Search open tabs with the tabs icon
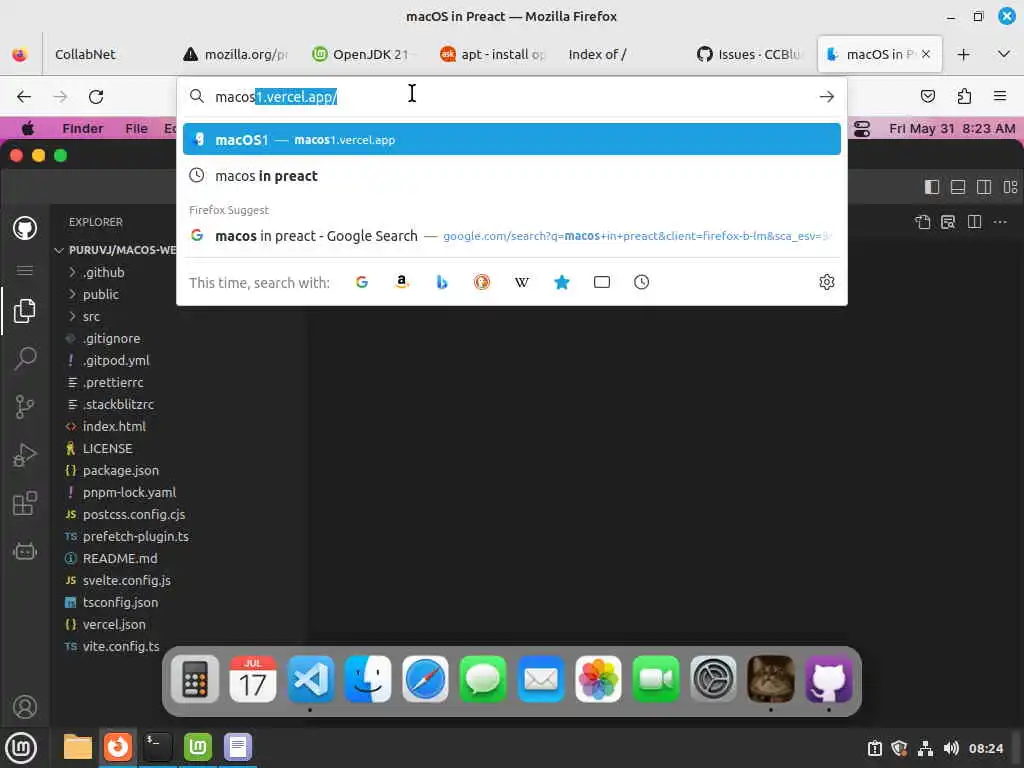Viewport: 1024px width, 768px height. click(601, 282)
